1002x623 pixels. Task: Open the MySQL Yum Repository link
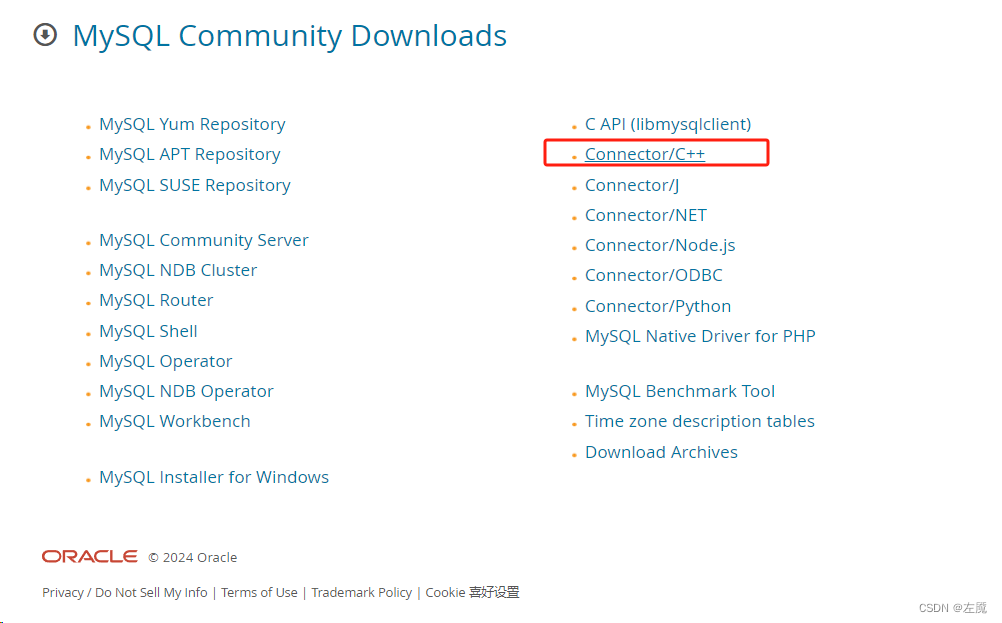click(191, 124)
